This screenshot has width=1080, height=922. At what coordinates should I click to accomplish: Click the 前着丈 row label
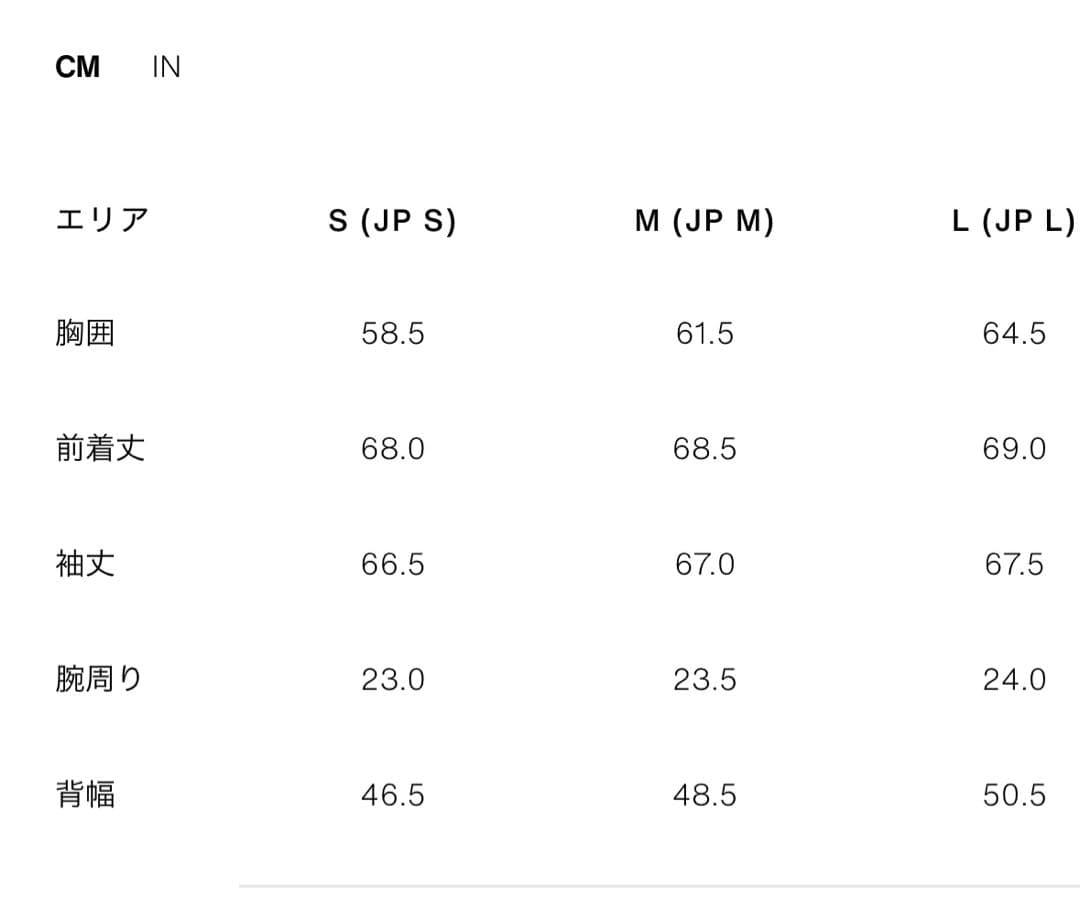(x=100, y=449)
